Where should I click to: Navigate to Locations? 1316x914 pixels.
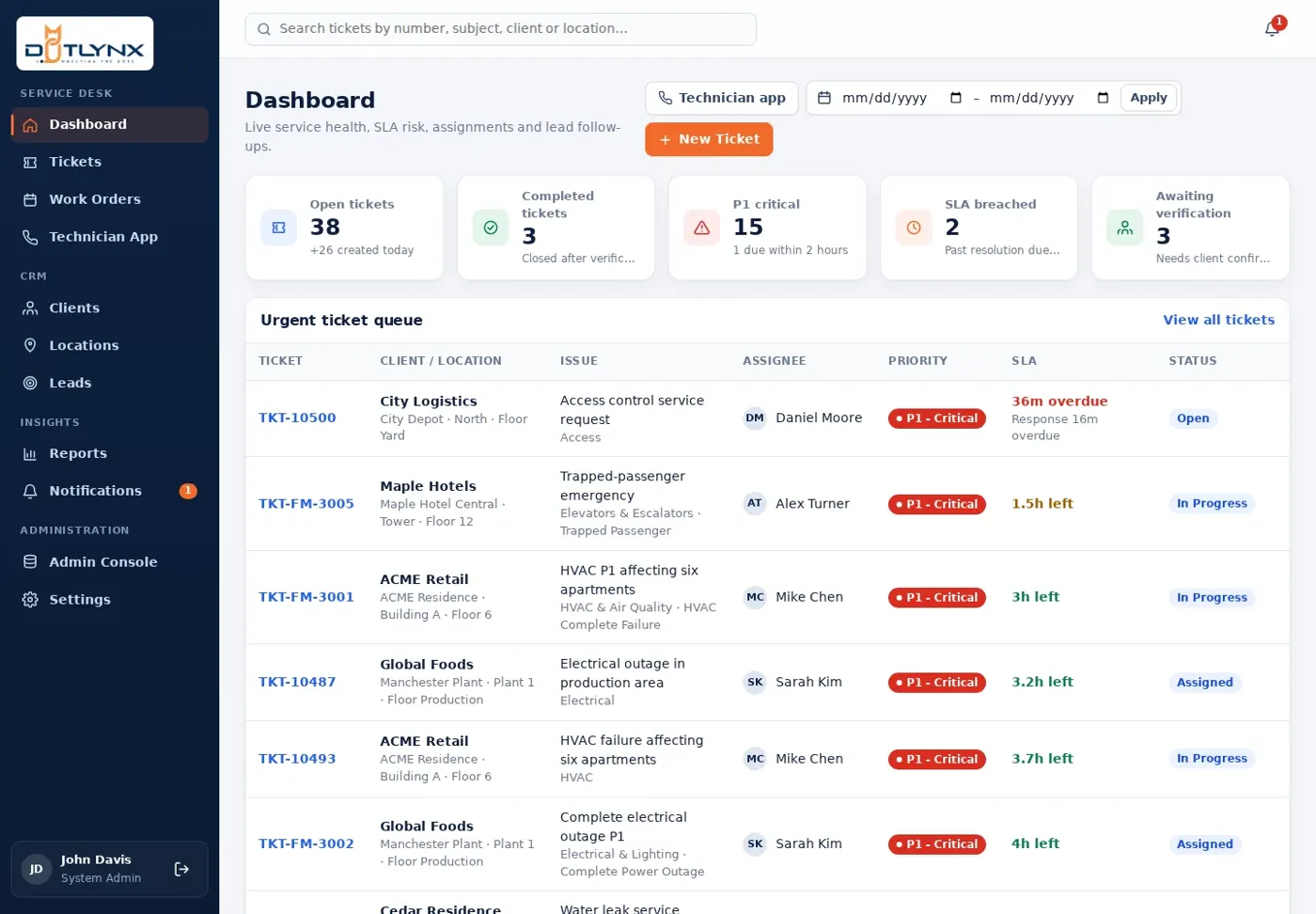[110, 345]
